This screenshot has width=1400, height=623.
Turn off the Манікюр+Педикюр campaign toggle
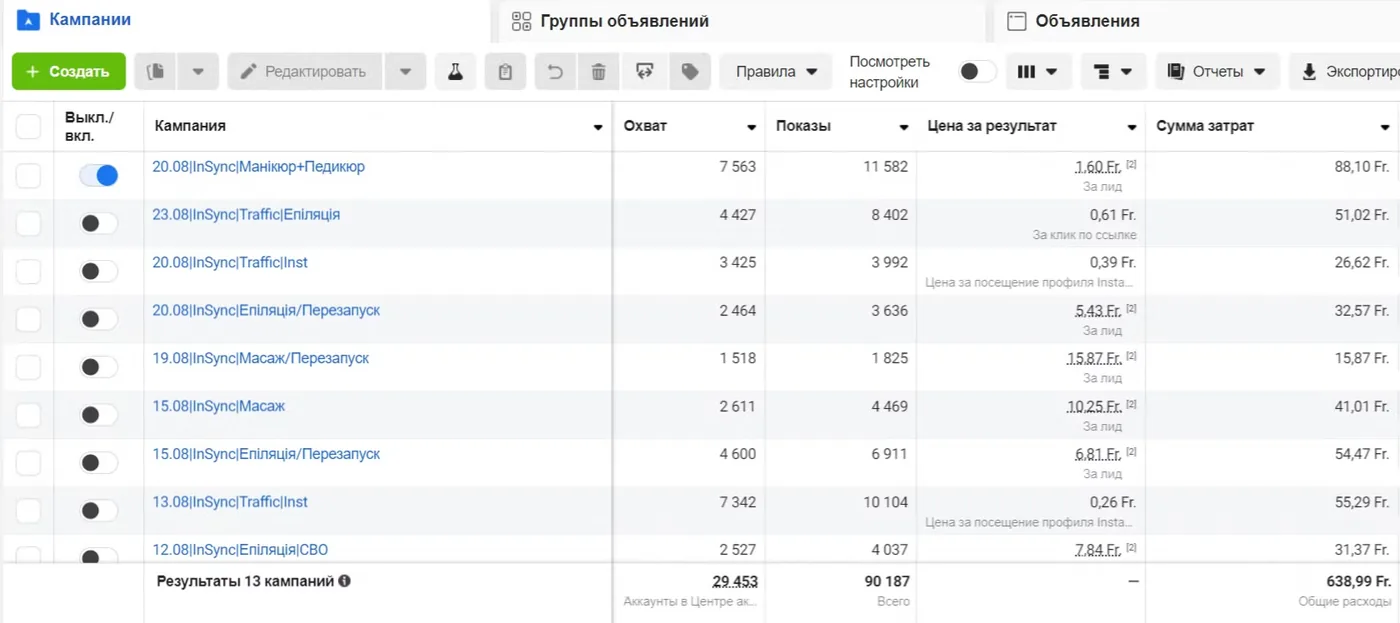click(99, 176)
